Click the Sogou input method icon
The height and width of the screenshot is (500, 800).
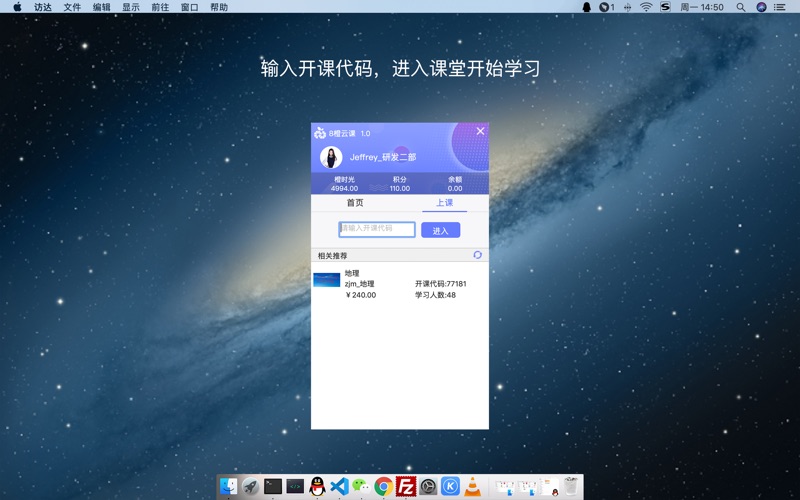(665, 7)
